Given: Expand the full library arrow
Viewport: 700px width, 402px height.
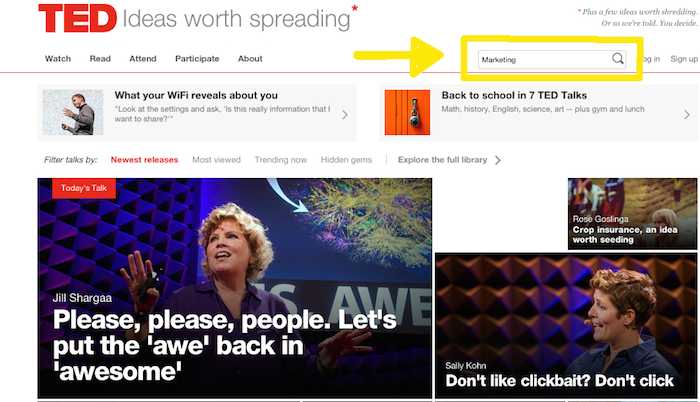Looking at the screenshot, I should [x=498, y=160].
